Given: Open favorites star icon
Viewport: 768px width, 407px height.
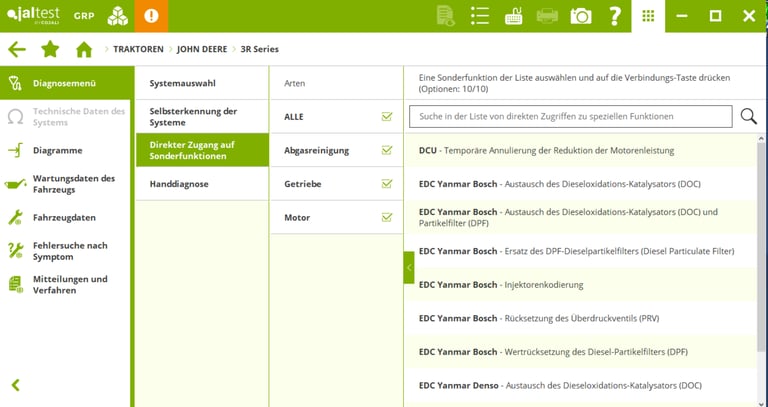Looking at the screenshot, I should tap(50, 49).
